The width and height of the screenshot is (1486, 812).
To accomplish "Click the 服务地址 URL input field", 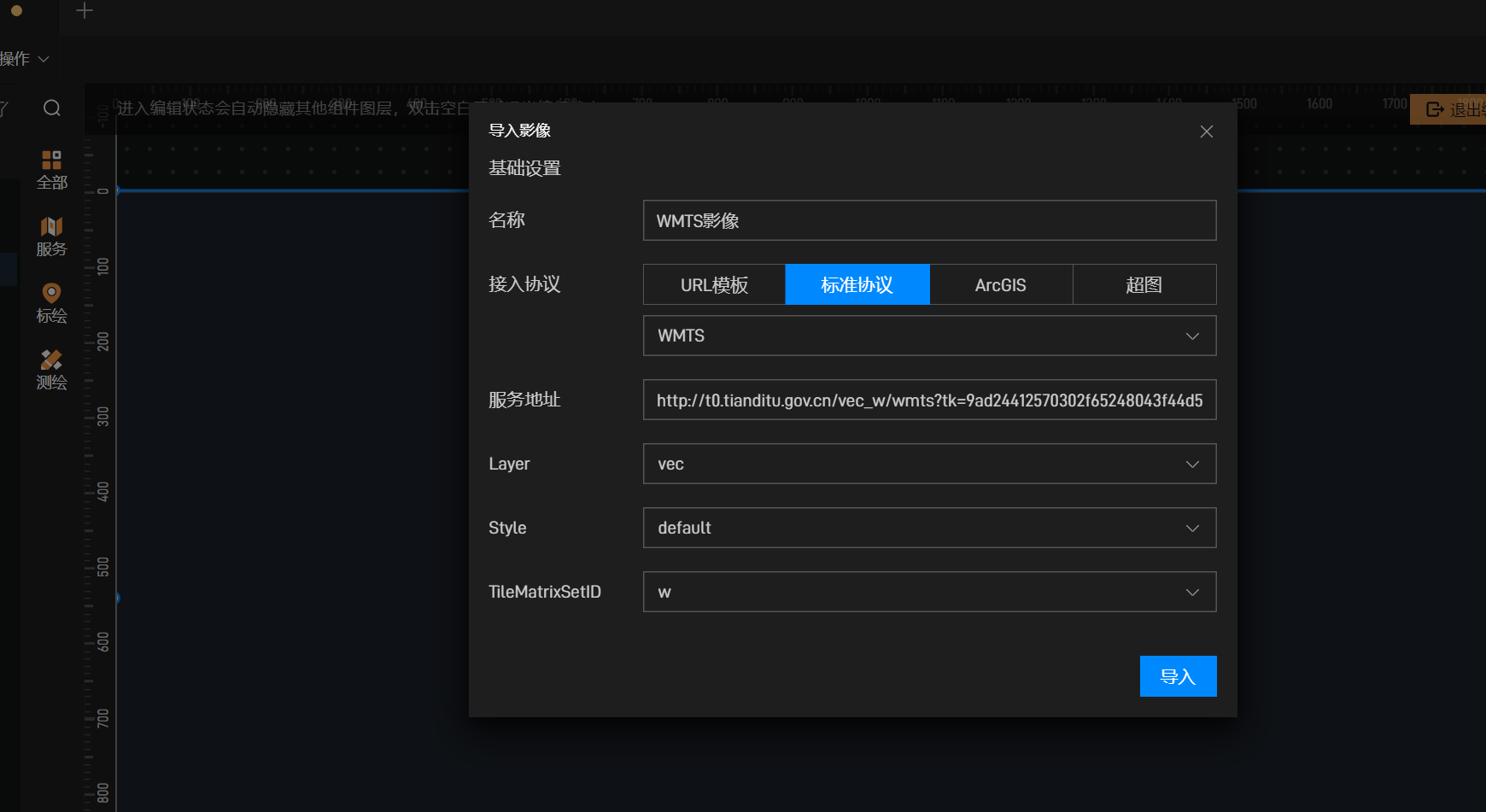I will click(x=929, y=400).
